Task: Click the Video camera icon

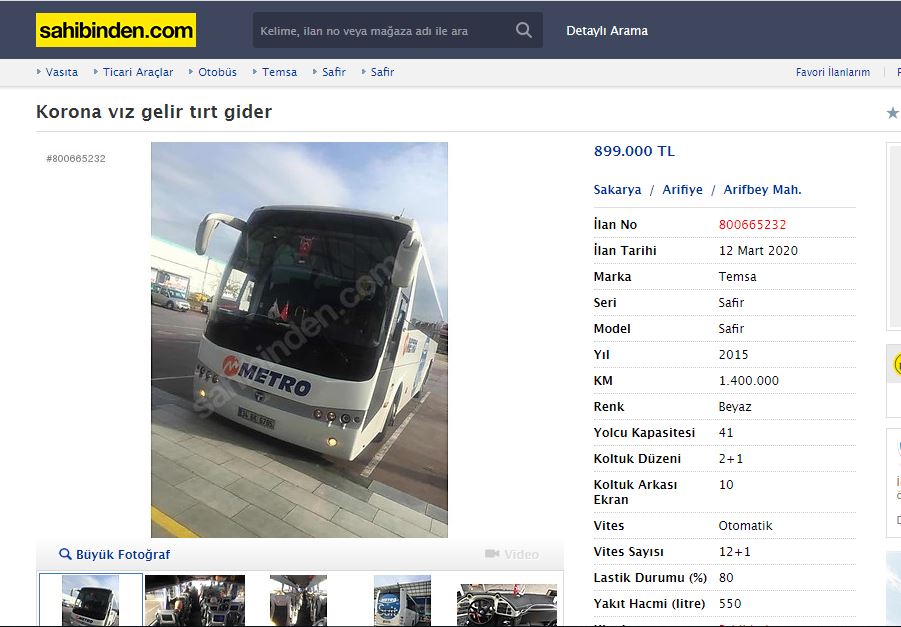Action: (492, 553)
